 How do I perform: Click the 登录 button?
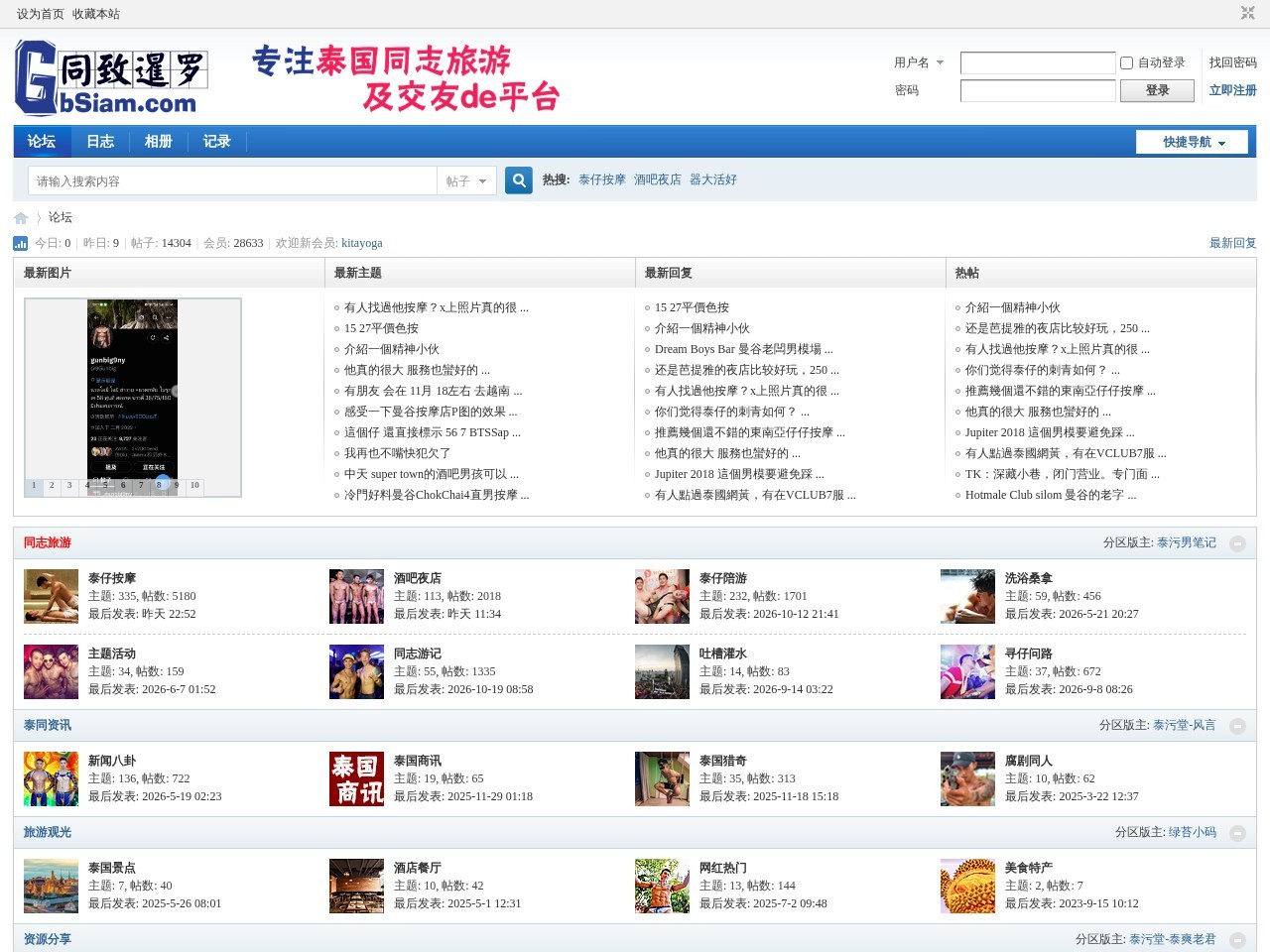[1157, 90]
